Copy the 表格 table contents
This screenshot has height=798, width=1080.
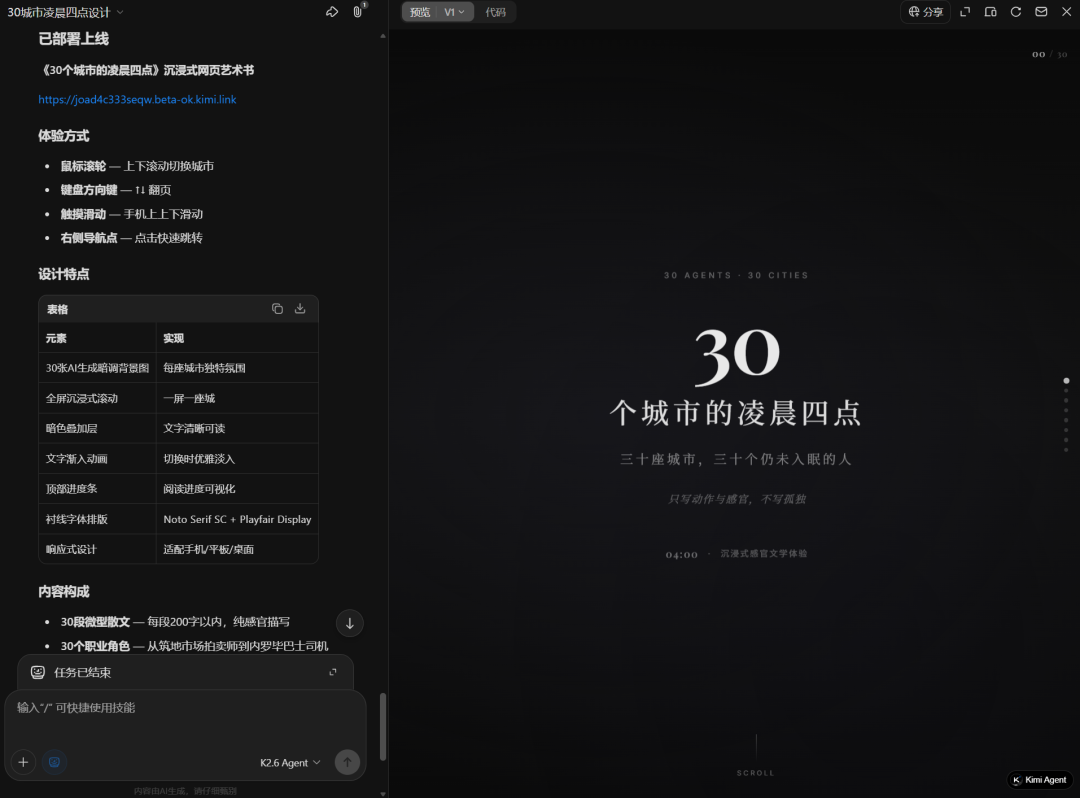coord(277,309)
